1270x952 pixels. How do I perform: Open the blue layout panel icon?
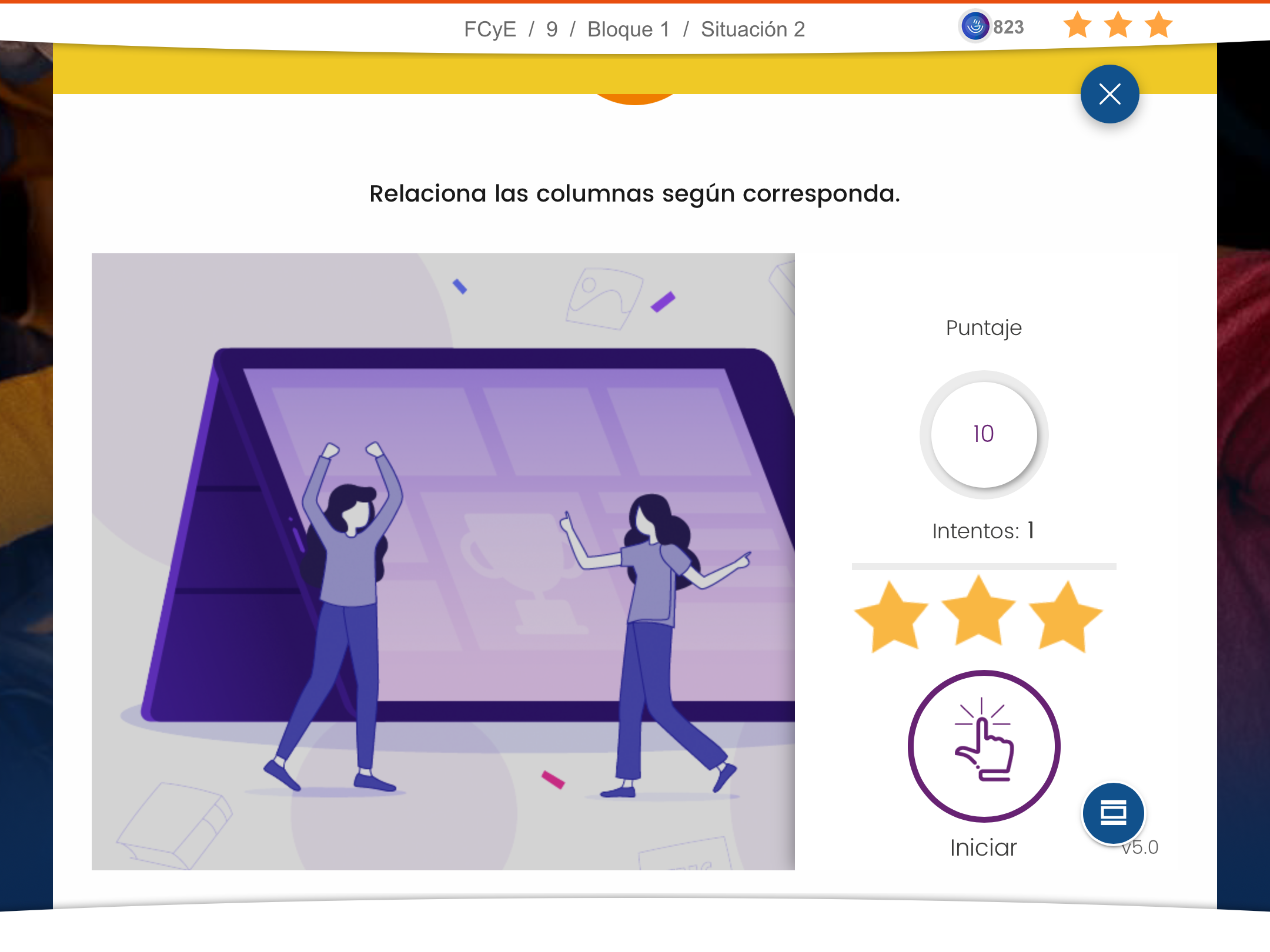[1113, 813]
